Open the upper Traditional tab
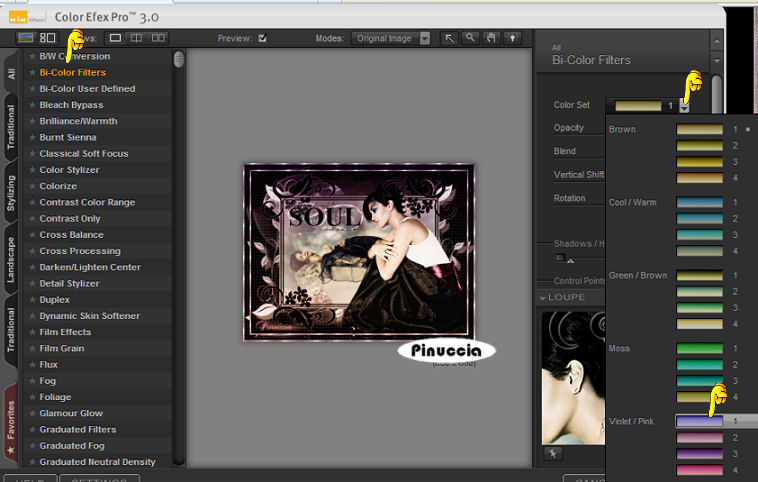The width and height of the screenshot is (758, 482). (11, 127)
